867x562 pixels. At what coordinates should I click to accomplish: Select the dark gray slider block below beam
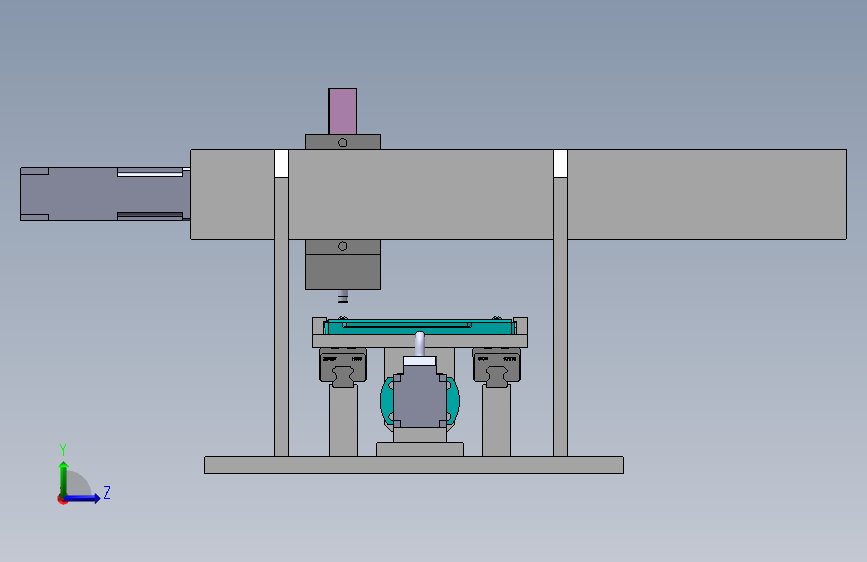(343, 272)
